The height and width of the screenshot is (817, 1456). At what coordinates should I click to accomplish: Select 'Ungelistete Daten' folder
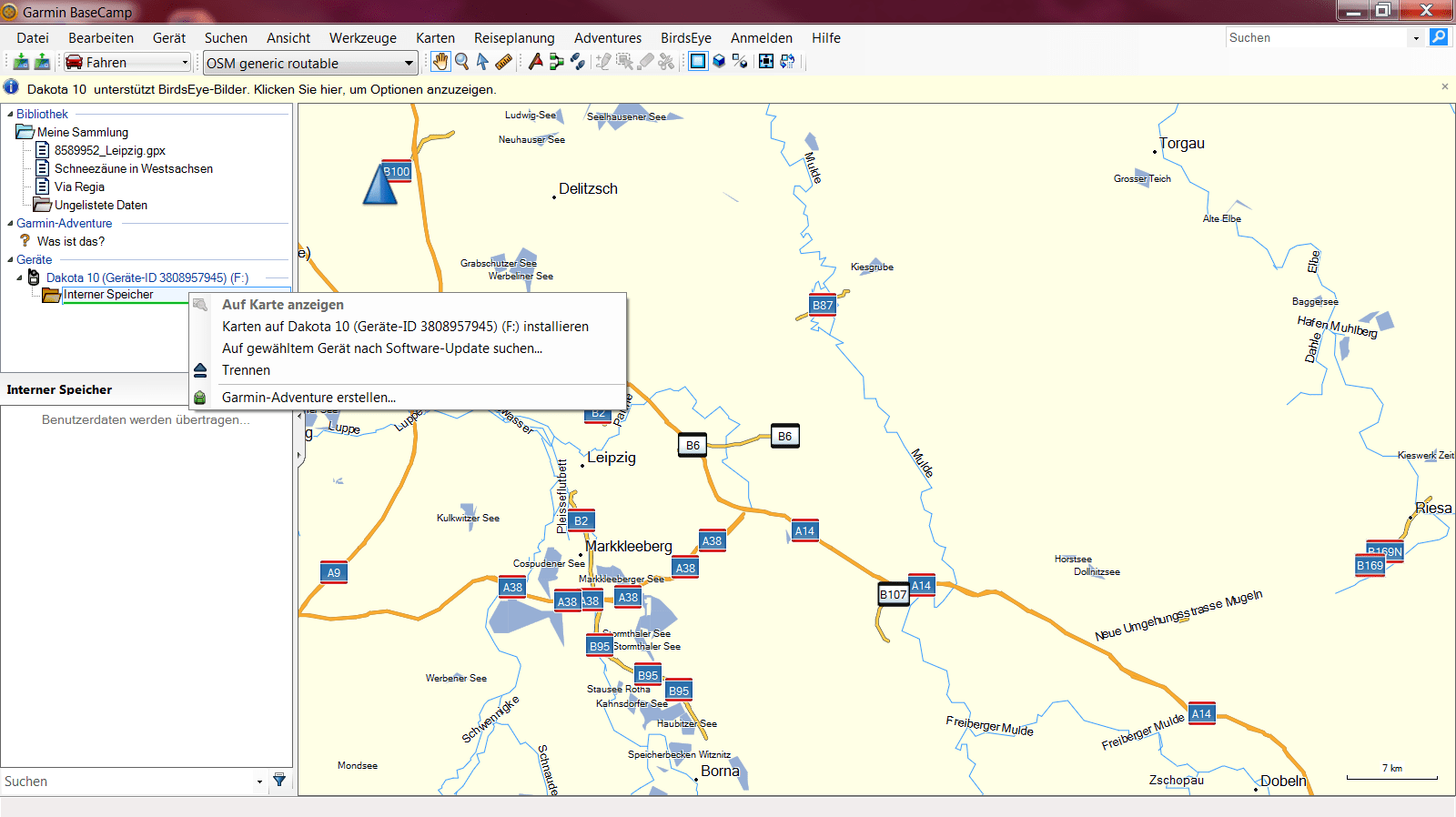pyautogui.click(x=101, y=205)
